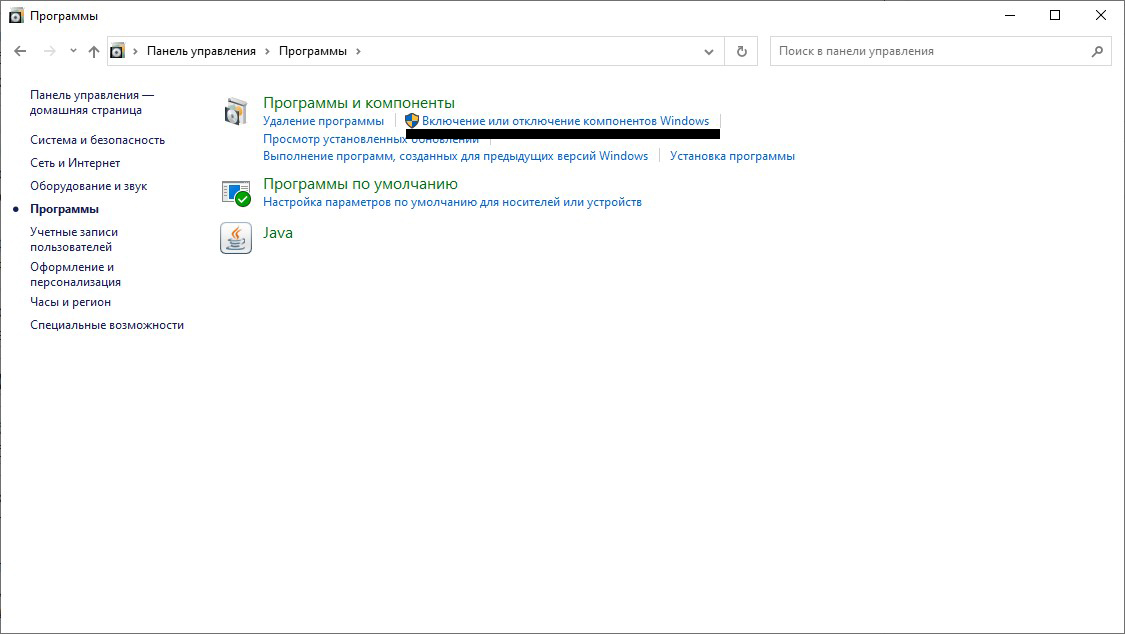Click the Java heading link

pos(277,233)
